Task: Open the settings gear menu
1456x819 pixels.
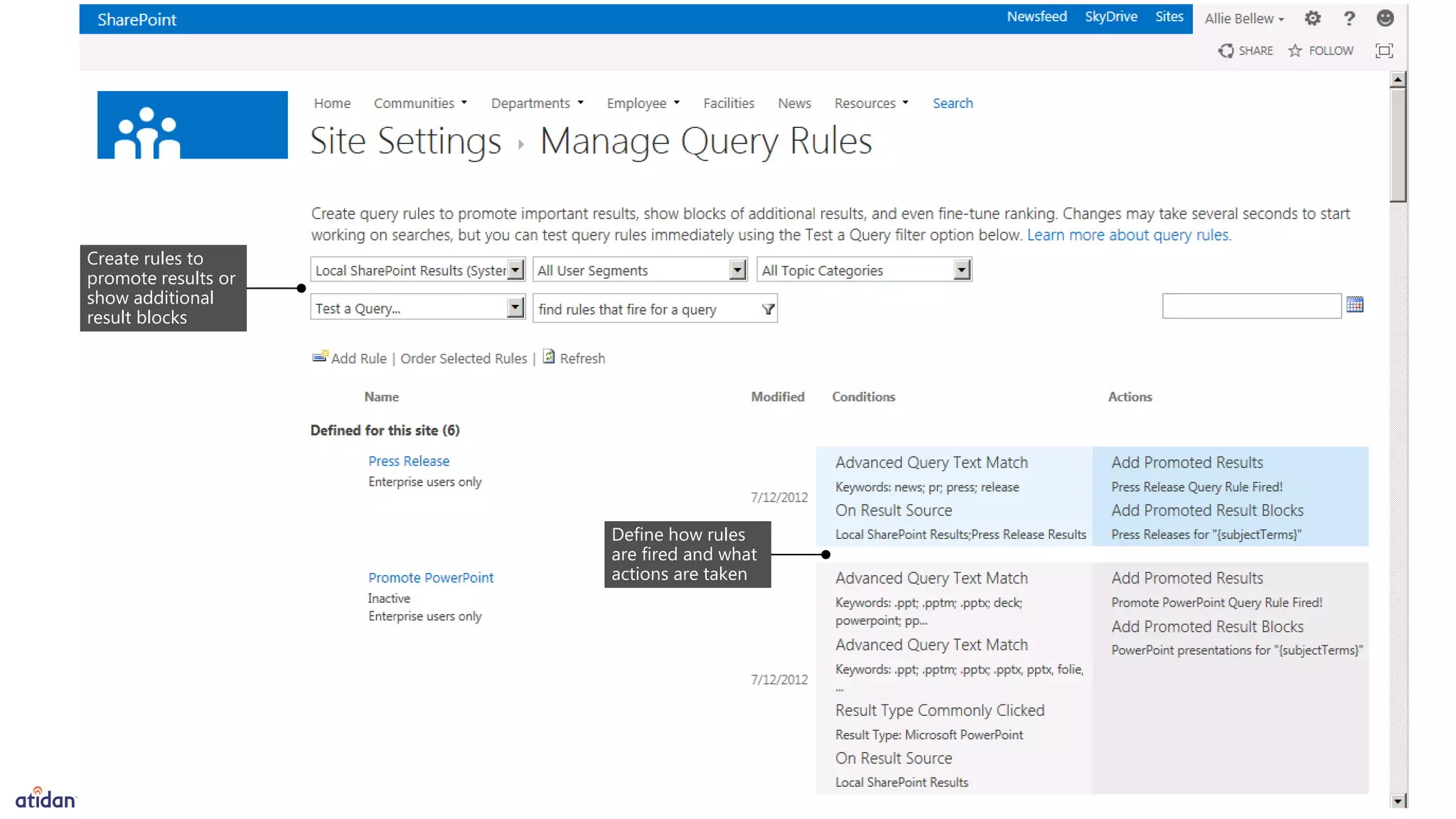Action: [x=1312, y=18]
